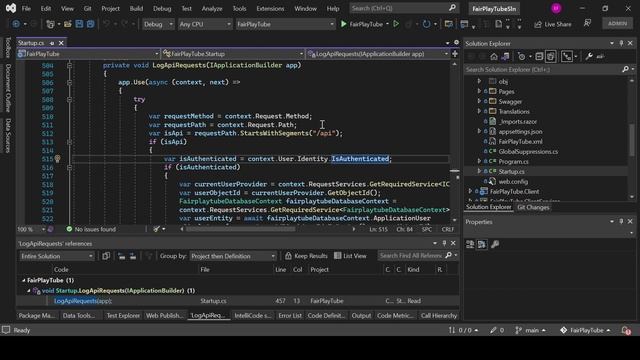
Task: Open Group by Project then Definition dropdown
Action: [x=233, y=256]
